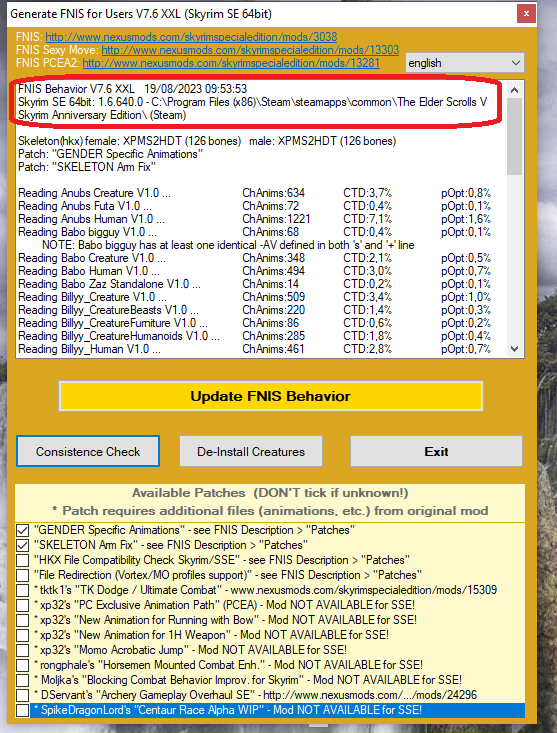
Task: Click the Exit button
Action: [436, 452]
